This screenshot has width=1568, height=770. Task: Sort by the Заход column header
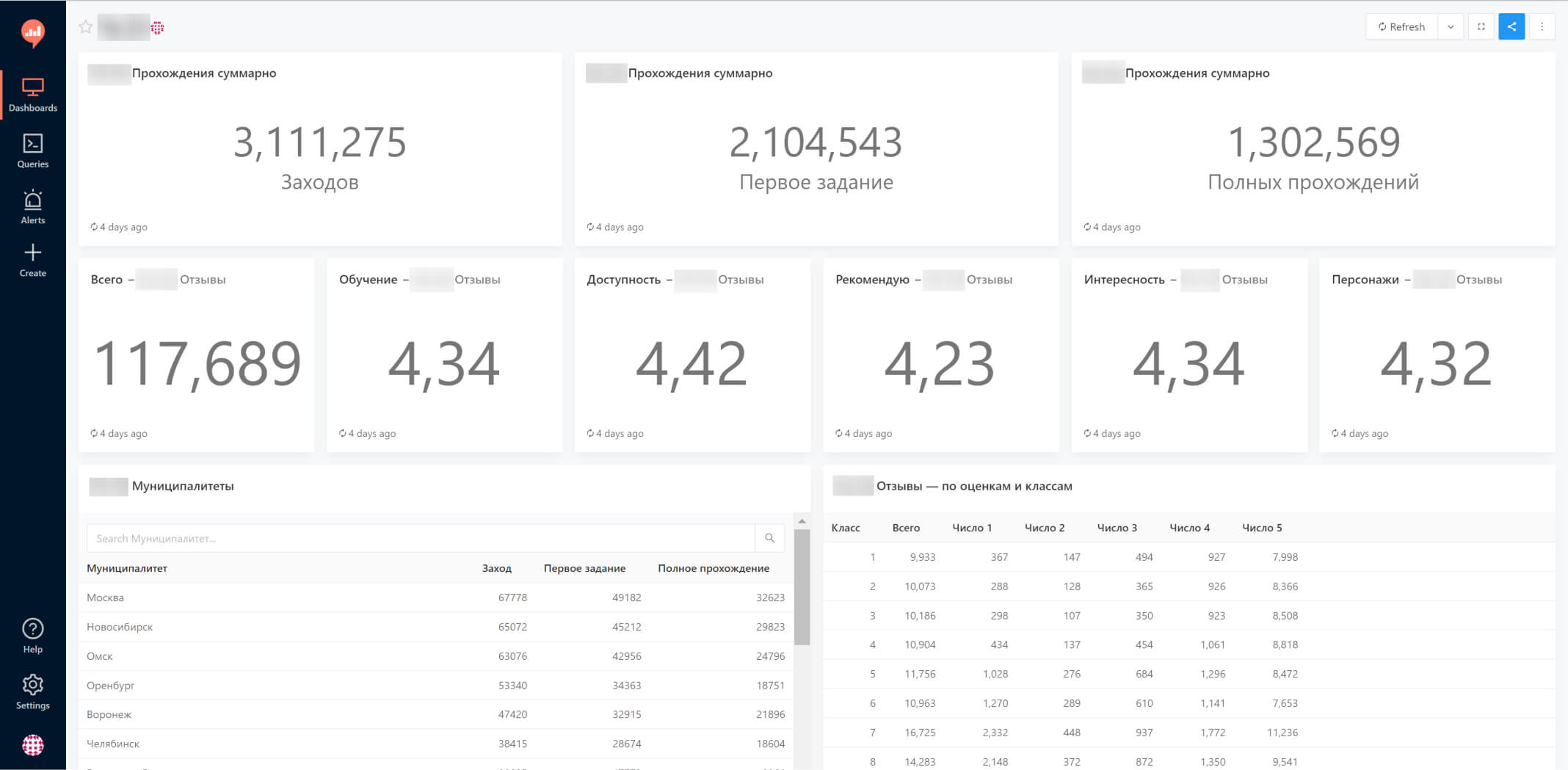(x=497, y=568)
